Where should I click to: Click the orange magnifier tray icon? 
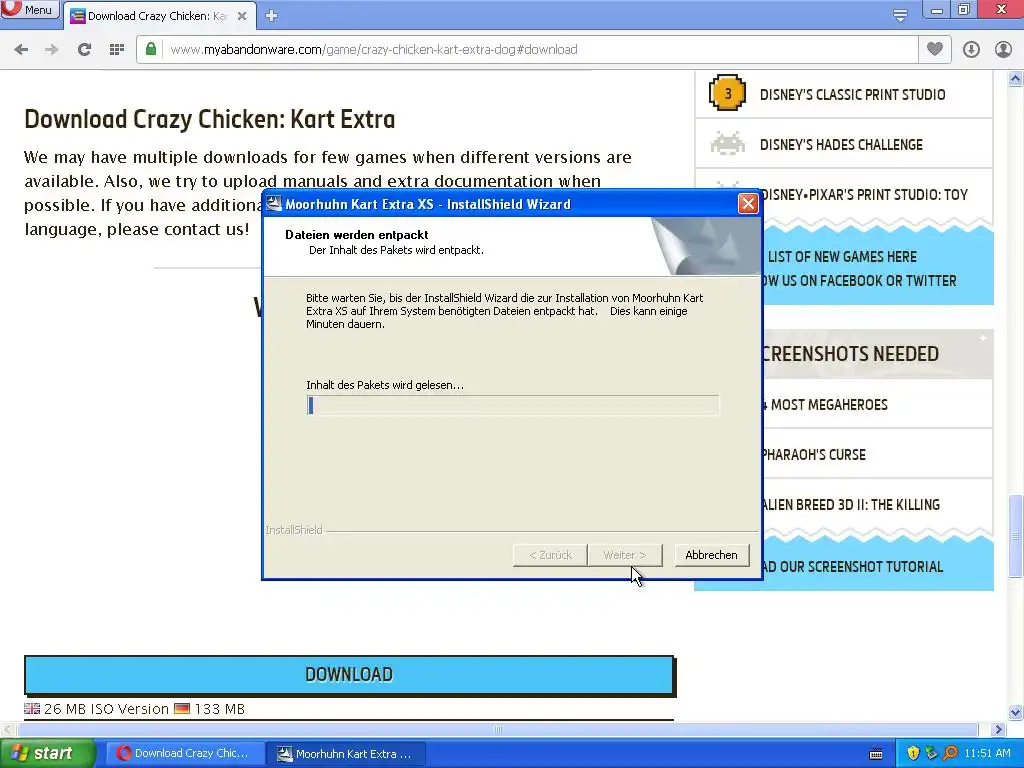point(950,754)
